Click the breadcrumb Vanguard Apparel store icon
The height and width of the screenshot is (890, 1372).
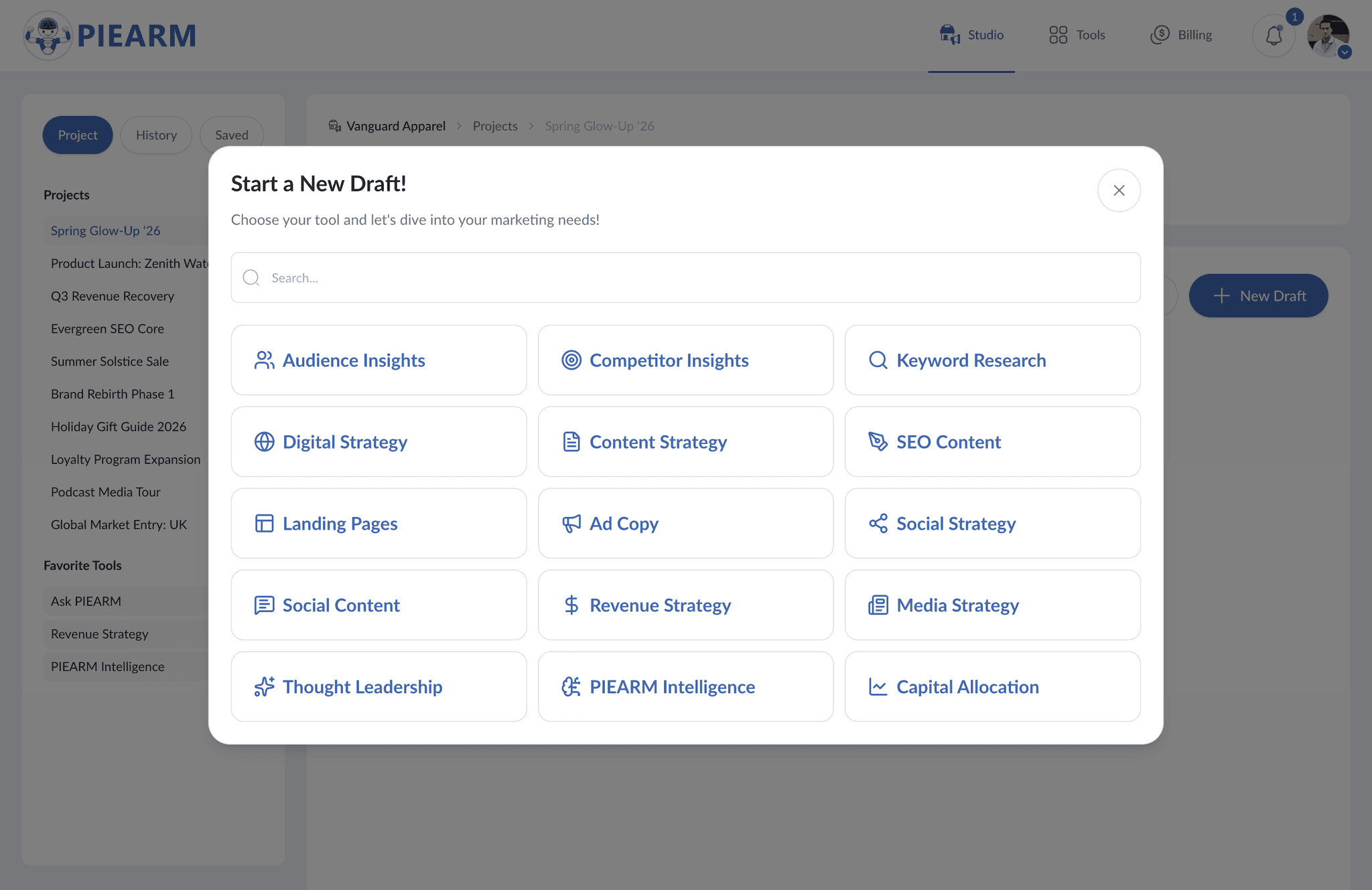(335, 126)
